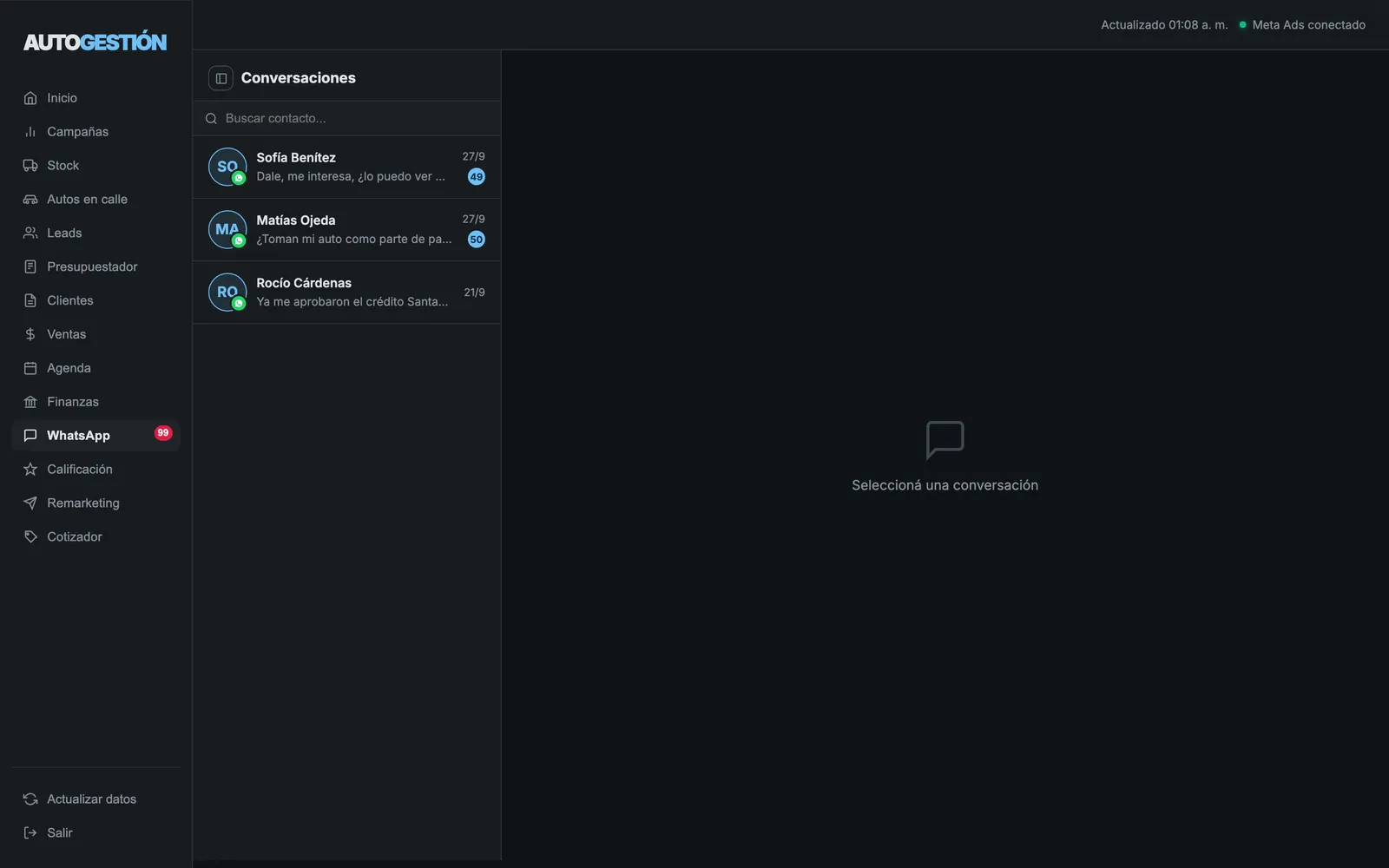Click the 50 unread badge
Image resolution: width=1389 pixels, height=868 pixels.
(477, 240)
